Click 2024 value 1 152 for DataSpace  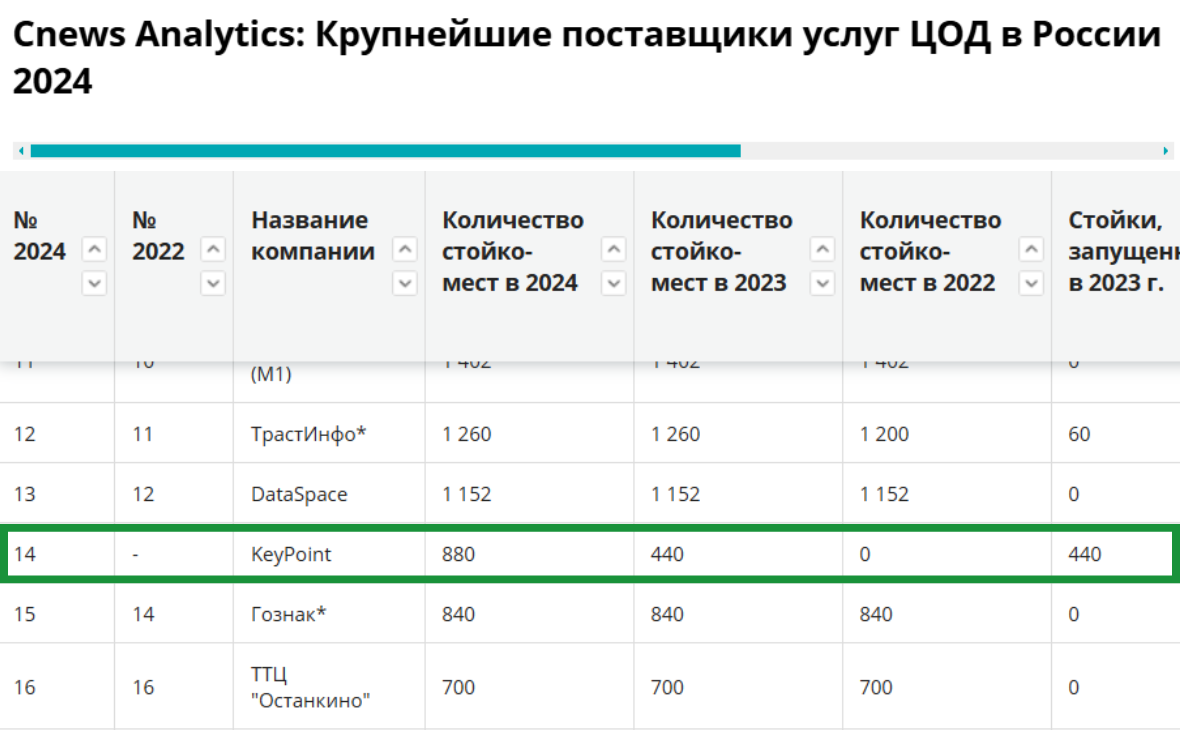[467, 494]
